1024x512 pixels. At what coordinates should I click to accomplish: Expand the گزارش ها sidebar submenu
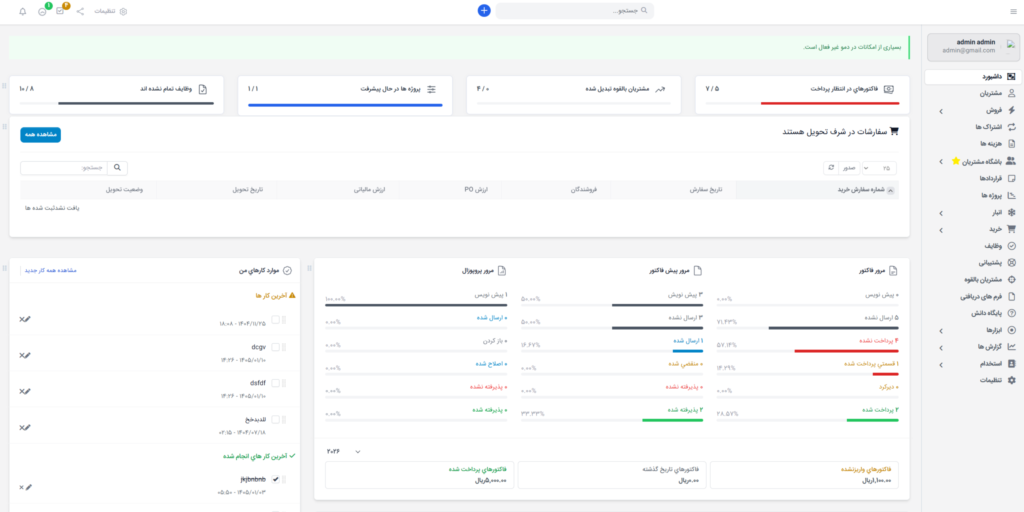[x=941, y=347]
